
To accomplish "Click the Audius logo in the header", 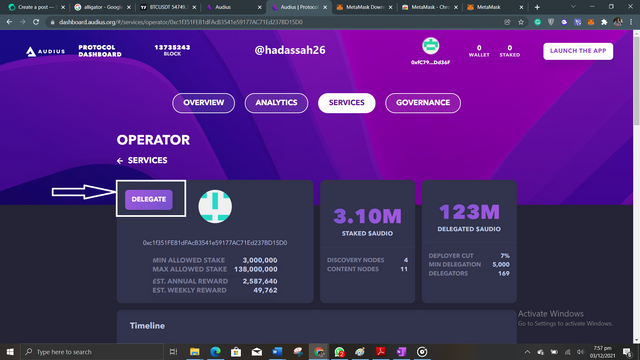I will (x=46, y=51).
